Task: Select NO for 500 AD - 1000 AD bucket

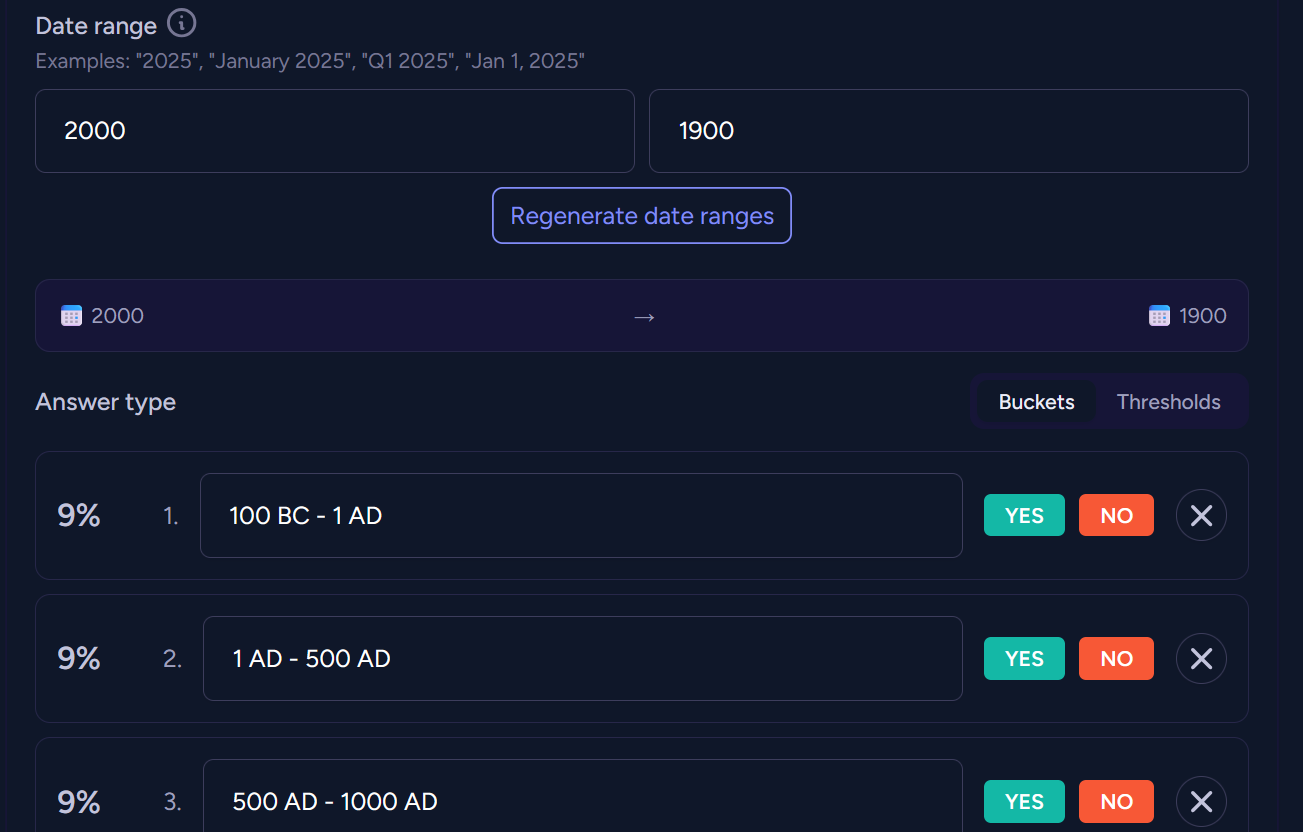Action: (1116, 801)
